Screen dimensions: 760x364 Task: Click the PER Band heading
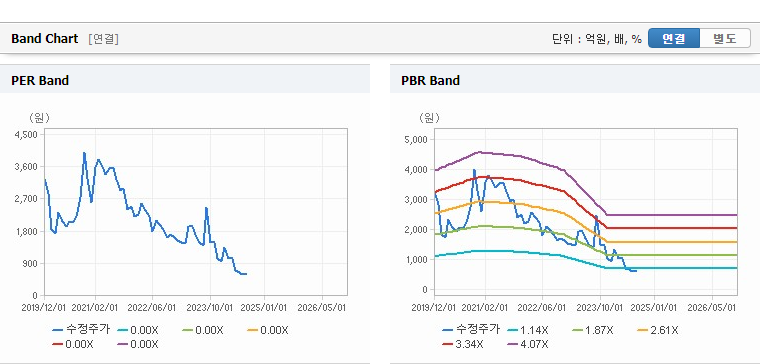(40, 80)
